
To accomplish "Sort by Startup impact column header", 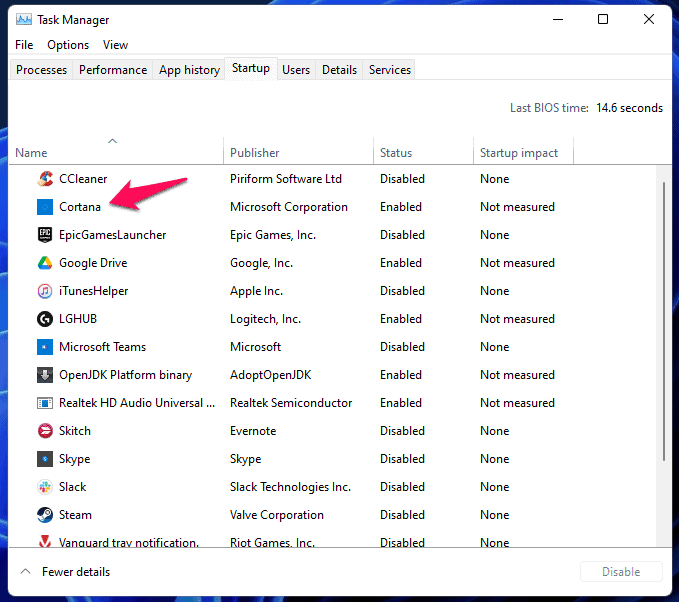I will (x=518, y=153).
